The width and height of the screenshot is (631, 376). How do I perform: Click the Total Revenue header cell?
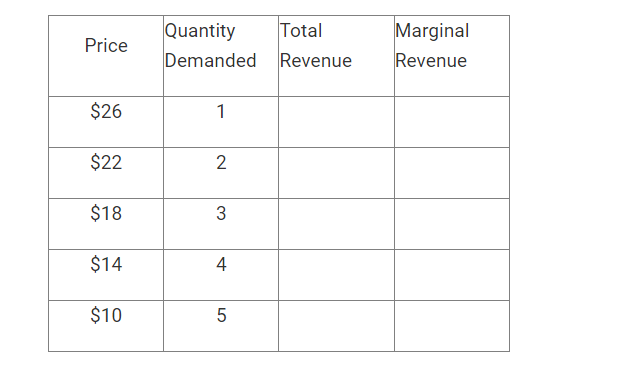[336, 56]
